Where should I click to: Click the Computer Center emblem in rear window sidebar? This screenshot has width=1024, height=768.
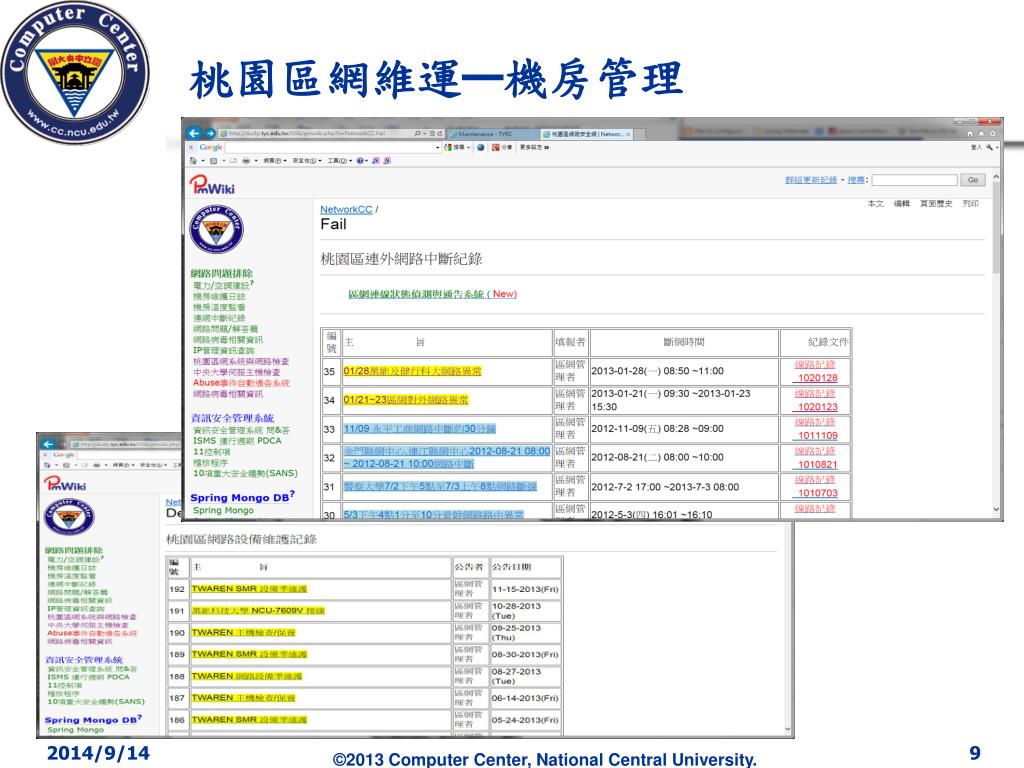point(69,517)
